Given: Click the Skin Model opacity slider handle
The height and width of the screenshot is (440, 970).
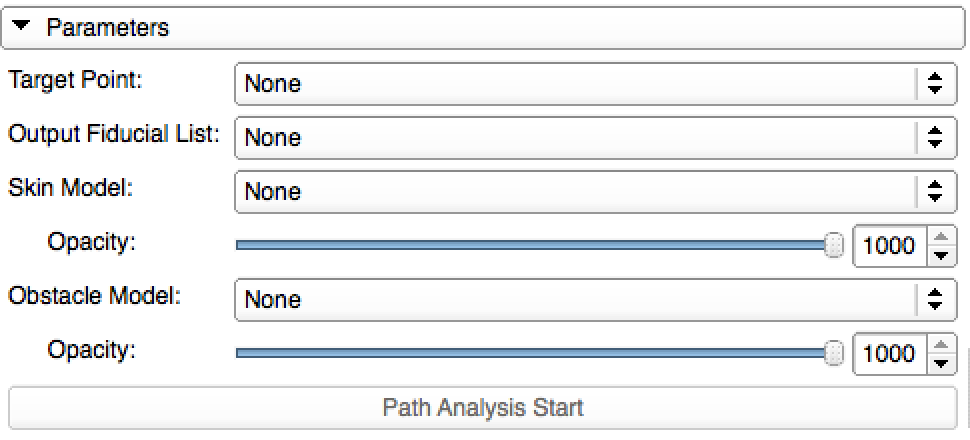Looking at the screenshot, I should [834, 245].
